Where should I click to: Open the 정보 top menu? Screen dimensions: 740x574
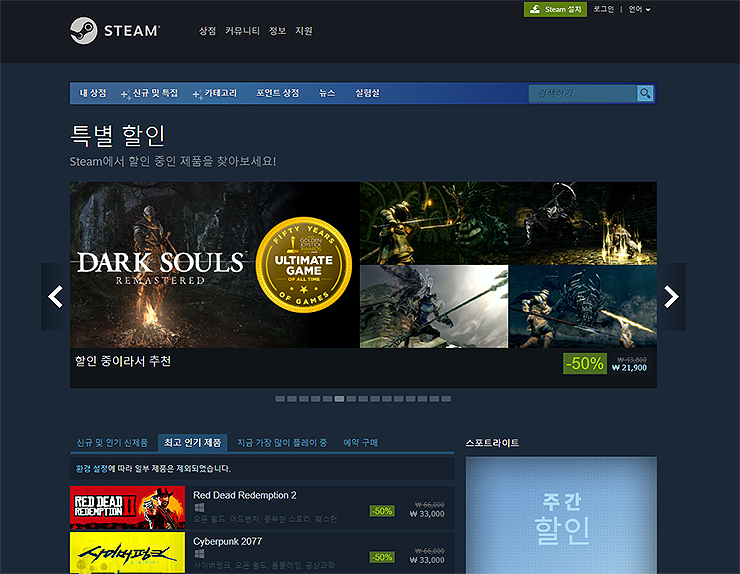(278, 31)
